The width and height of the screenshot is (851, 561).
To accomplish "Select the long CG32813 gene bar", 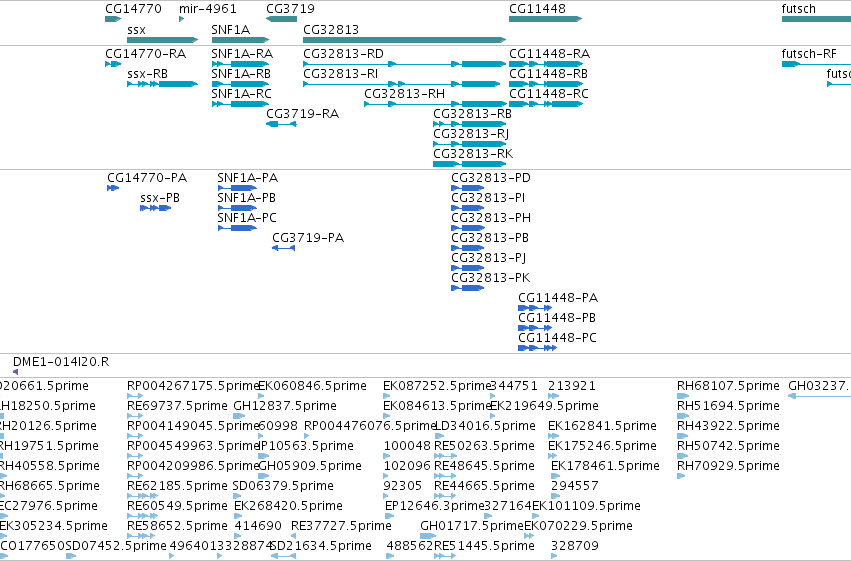I will coord(404,40).
